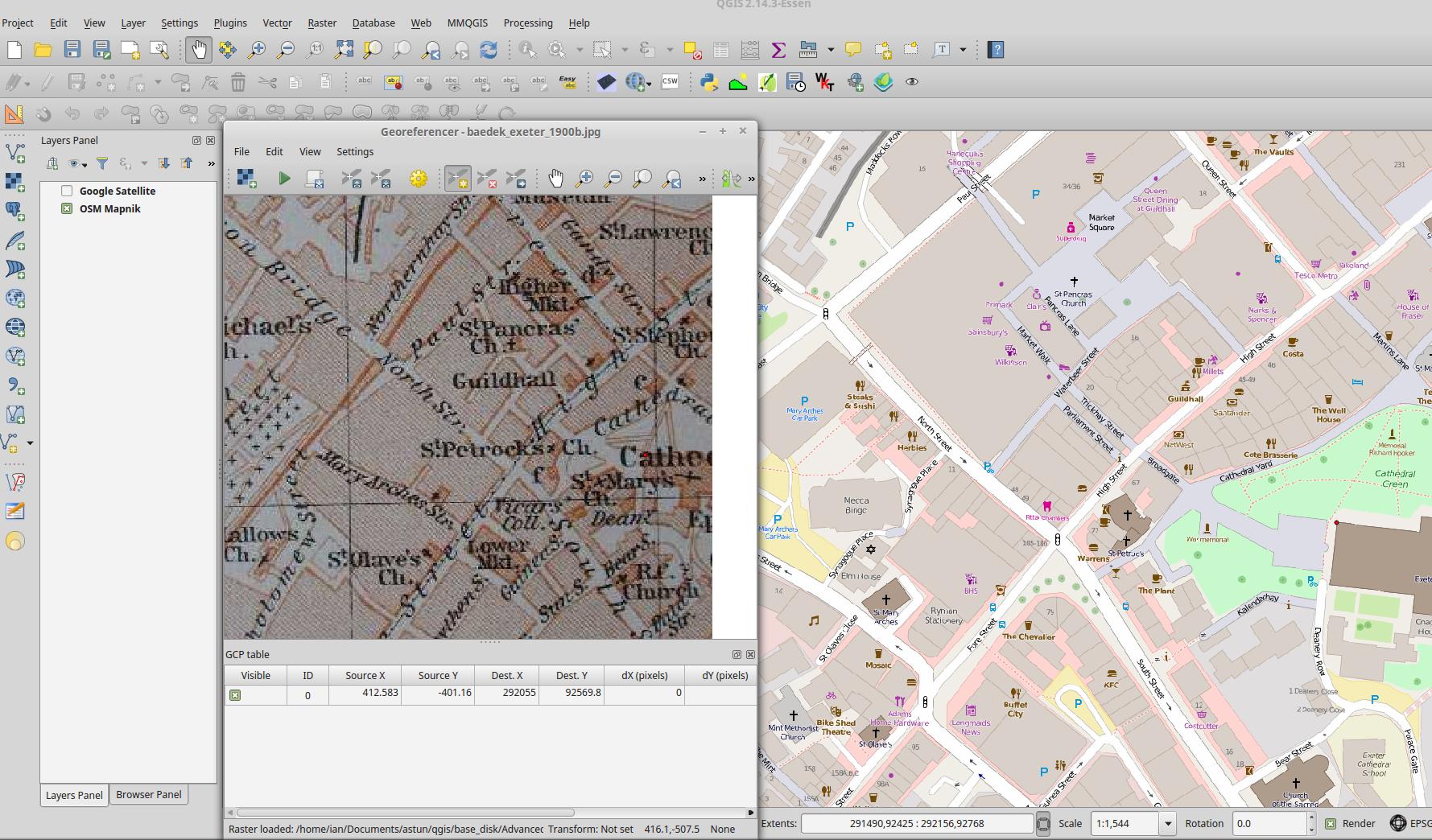This screenshot has width=1432, height=840.
Task: Click the Scale value field
Action: pos(1125,823)
